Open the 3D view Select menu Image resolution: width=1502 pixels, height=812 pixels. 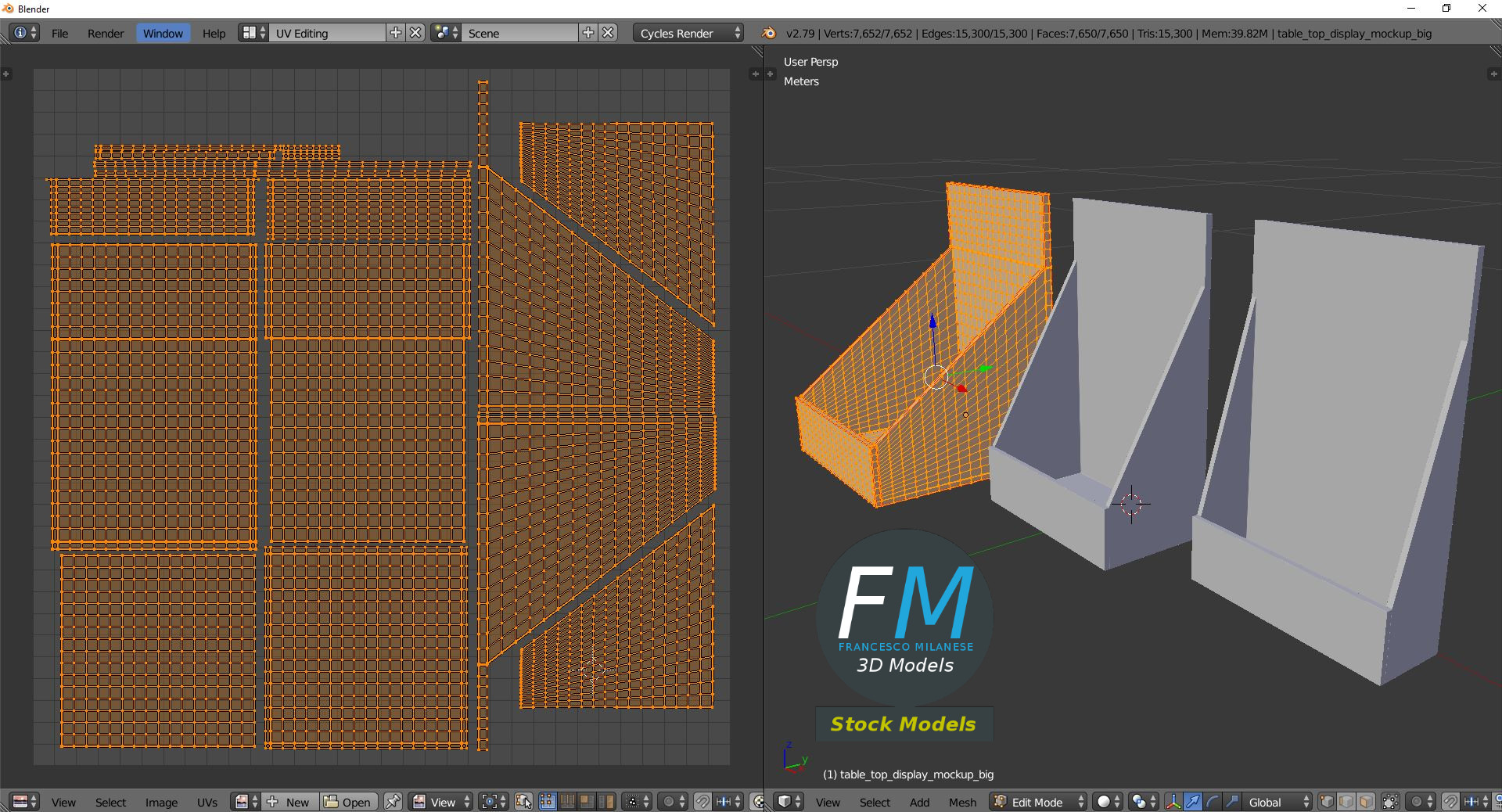[875, 802]
